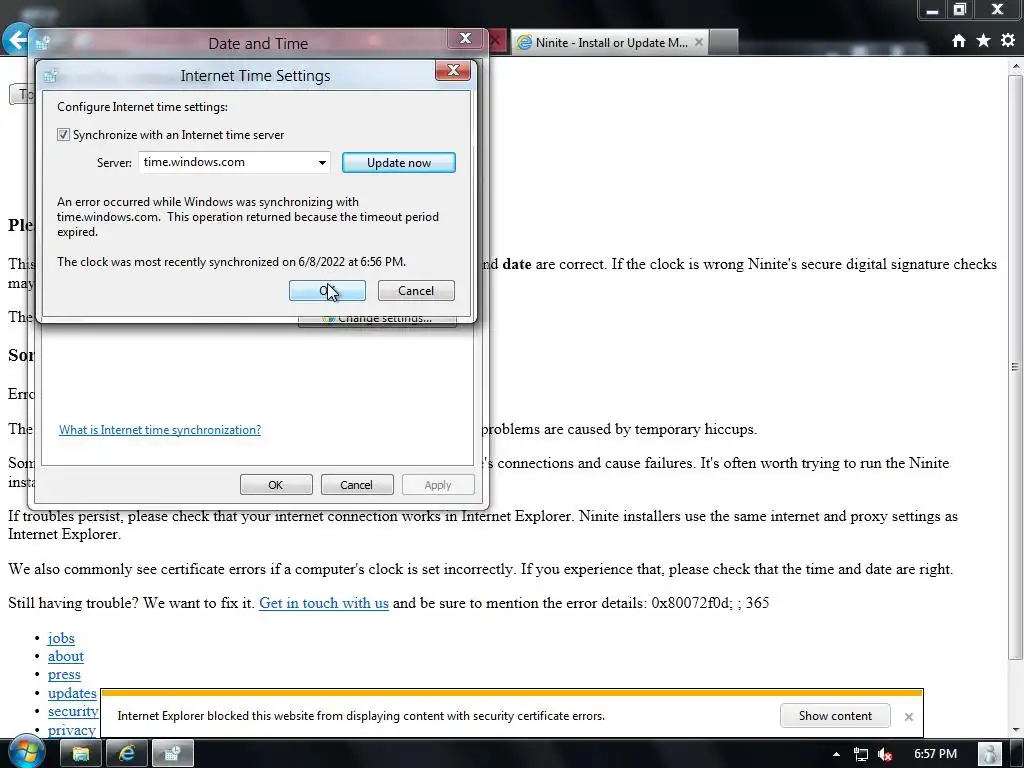Open the Favorites star icon
Image resolution: width=1024 pixels, height=768 pixels.
pos(983,41)
